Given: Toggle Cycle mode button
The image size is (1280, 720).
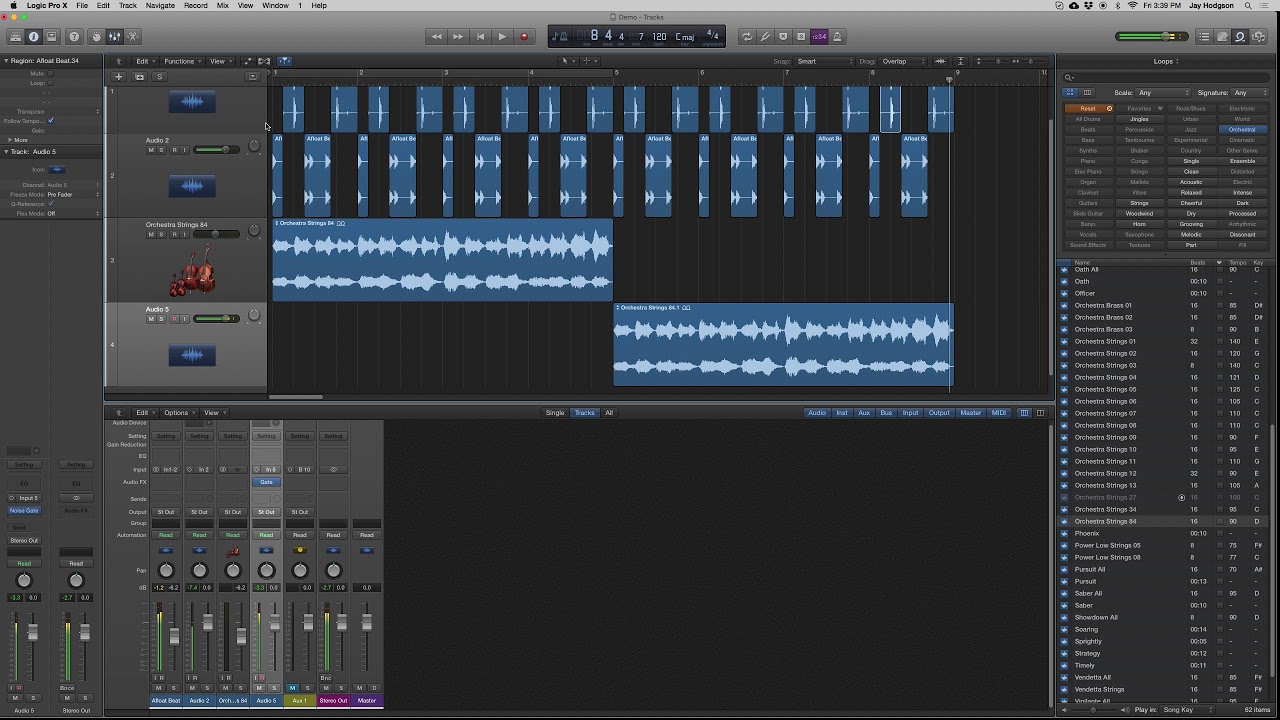Looking at the screenshot, I should (x=746, y=37).
